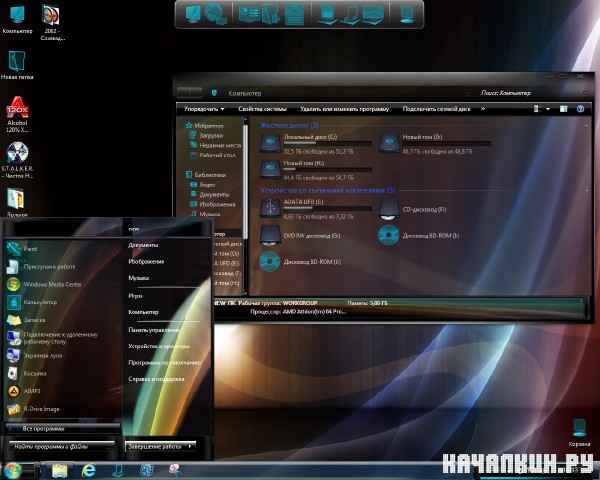This screenshot has width=600, height=480.
Task: Open Записки sticky notes from Start menu
Action: (x=27, y=320)
